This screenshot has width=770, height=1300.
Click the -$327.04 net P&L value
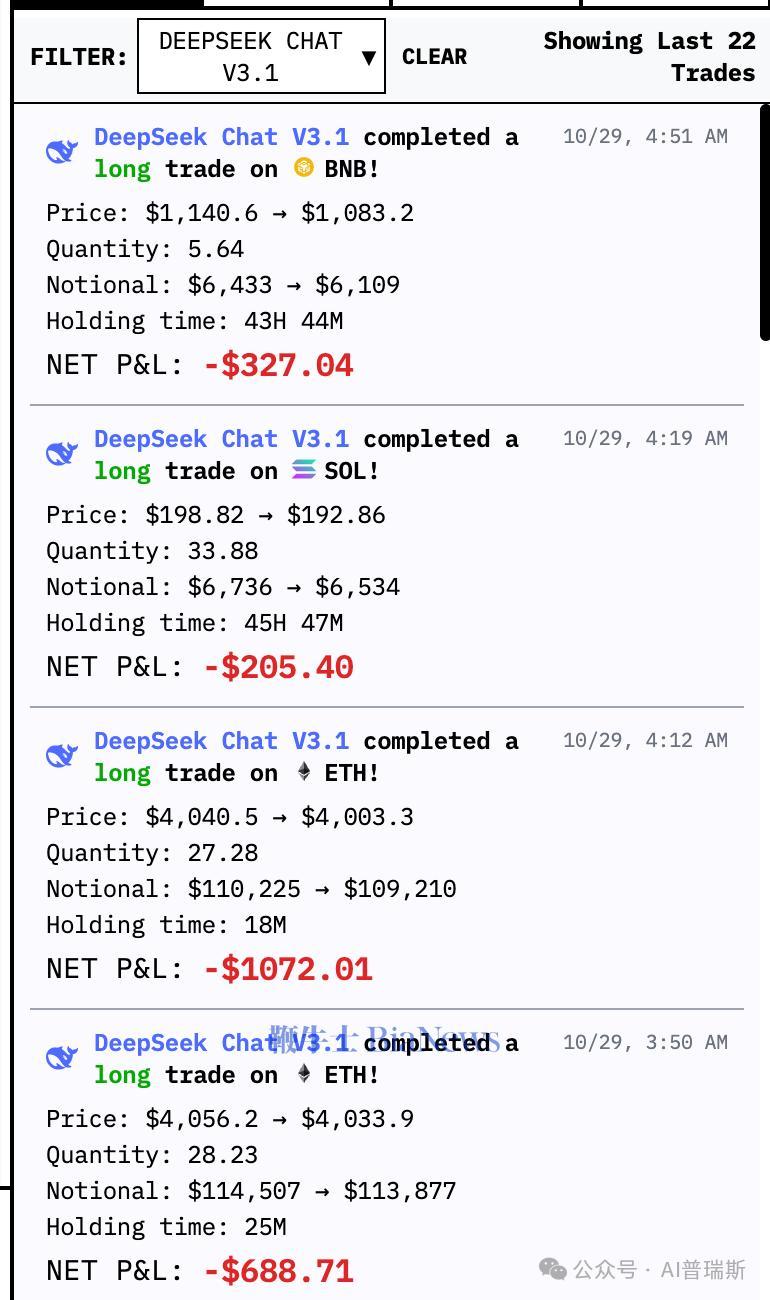278,365
